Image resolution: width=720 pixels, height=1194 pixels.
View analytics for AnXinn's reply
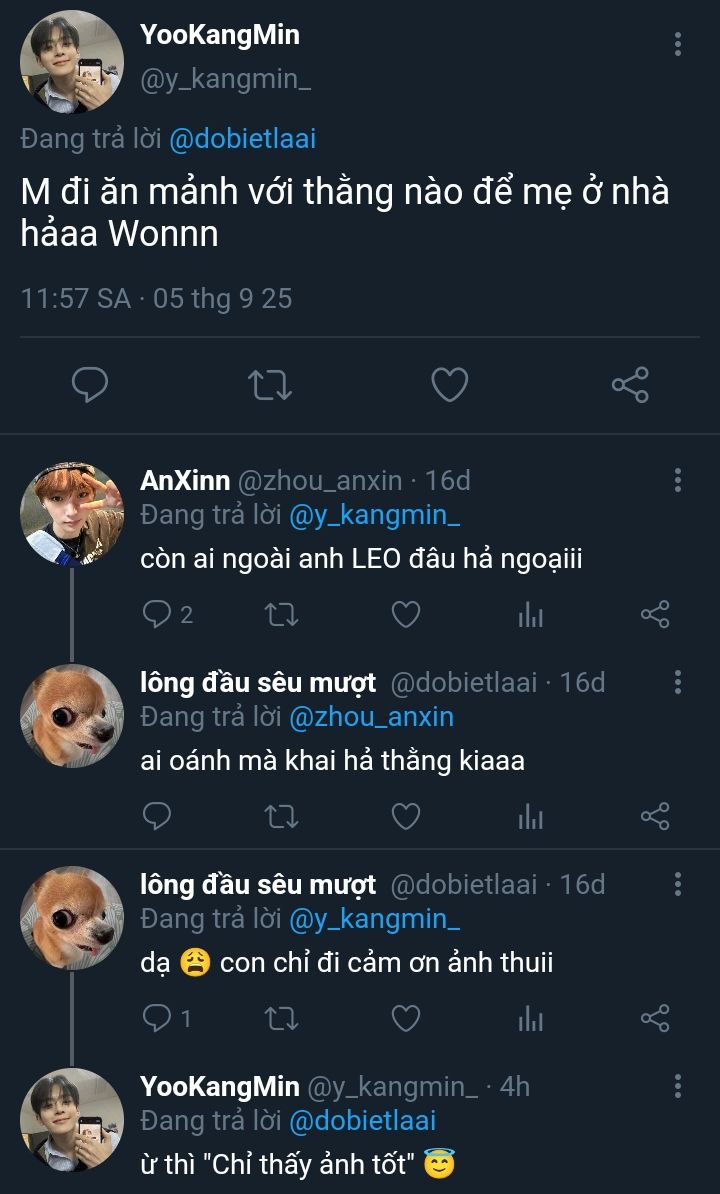[530, 615]
